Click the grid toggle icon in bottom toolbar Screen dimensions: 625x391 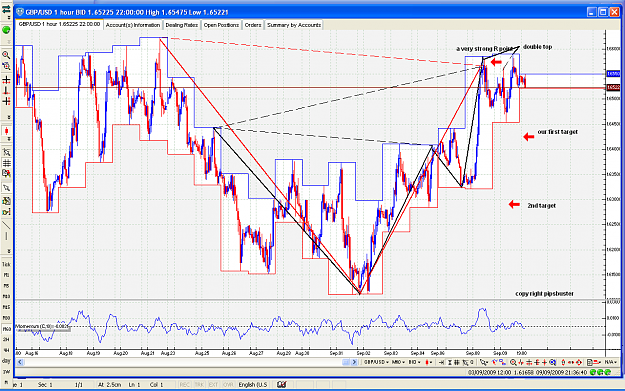click(457, 362)
